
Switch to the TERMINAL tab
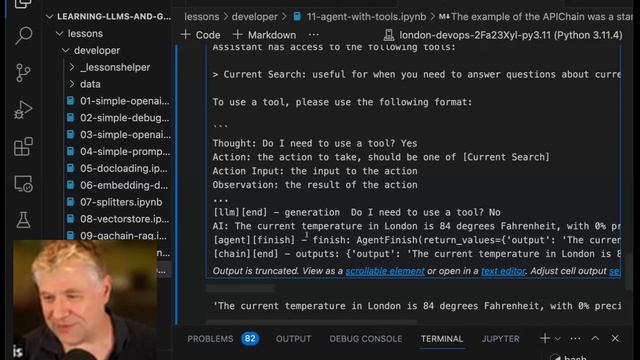pyautogui.click(x=442, y=339)
